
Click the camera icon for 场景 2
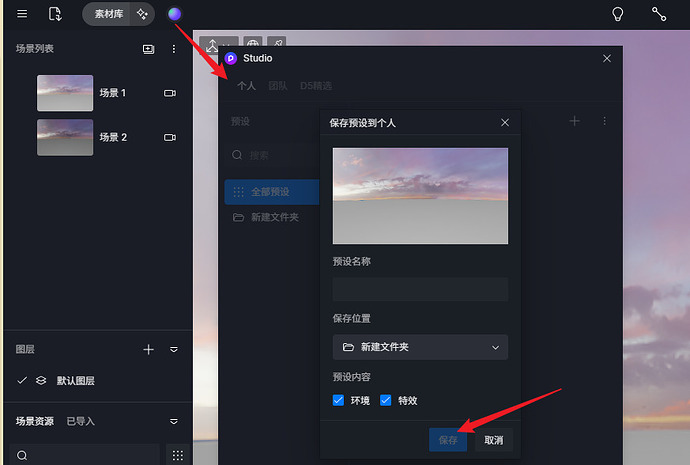[x=170, y=138]
